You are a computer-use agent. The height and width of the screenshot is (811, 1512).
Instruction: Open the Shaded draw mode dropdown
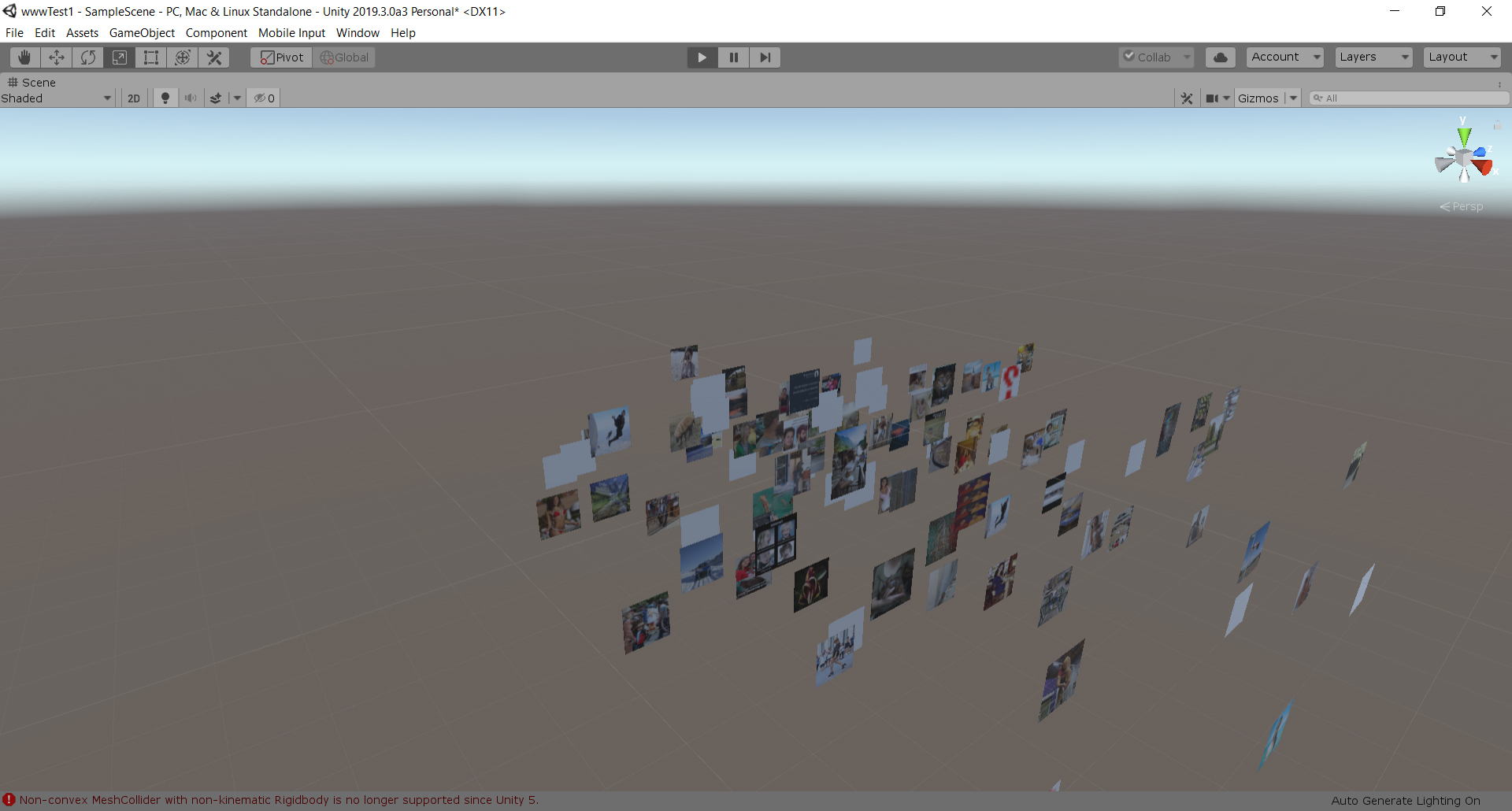(57, 98)
